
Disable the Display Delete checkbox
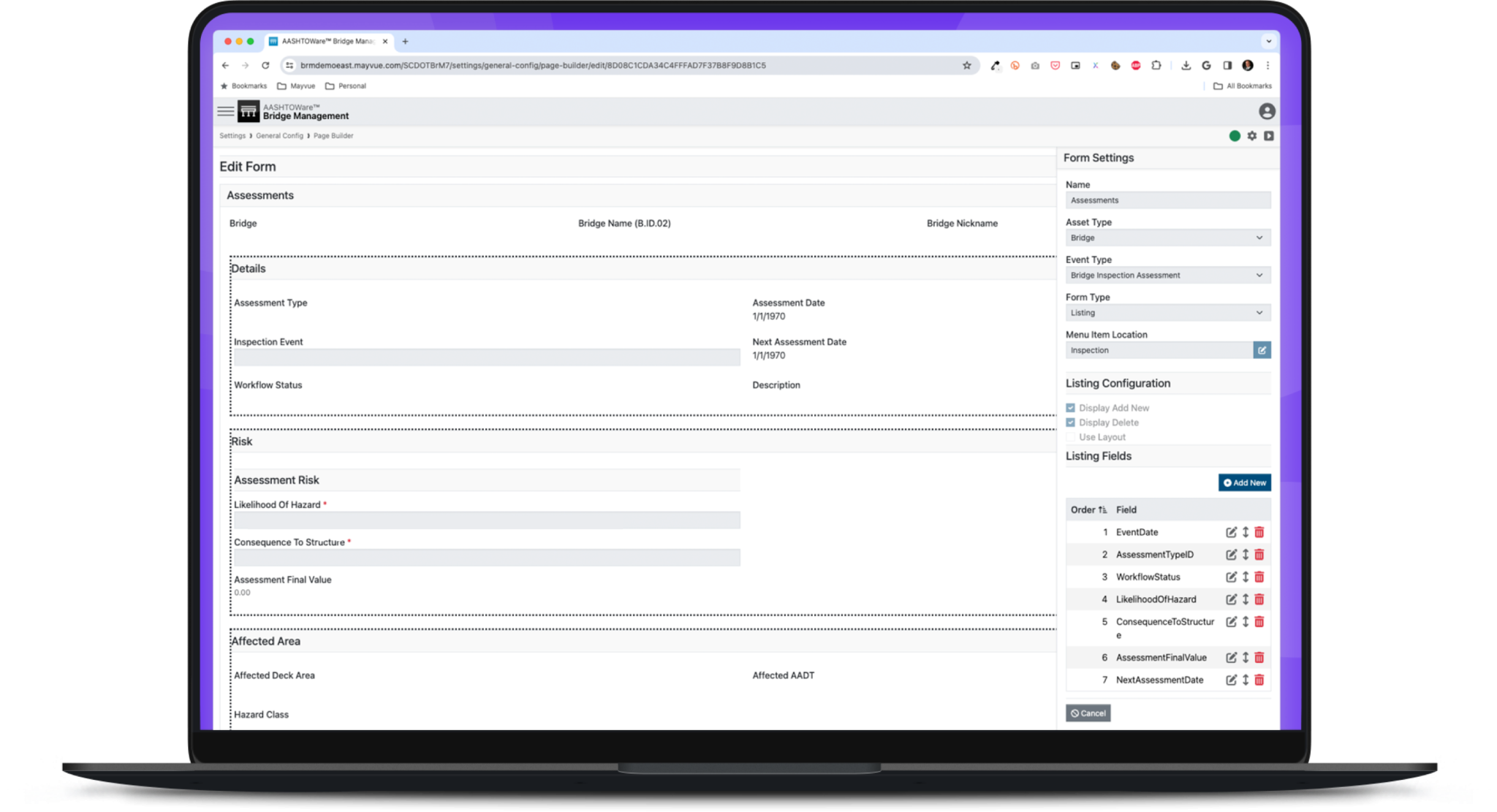coord(1071,422)
